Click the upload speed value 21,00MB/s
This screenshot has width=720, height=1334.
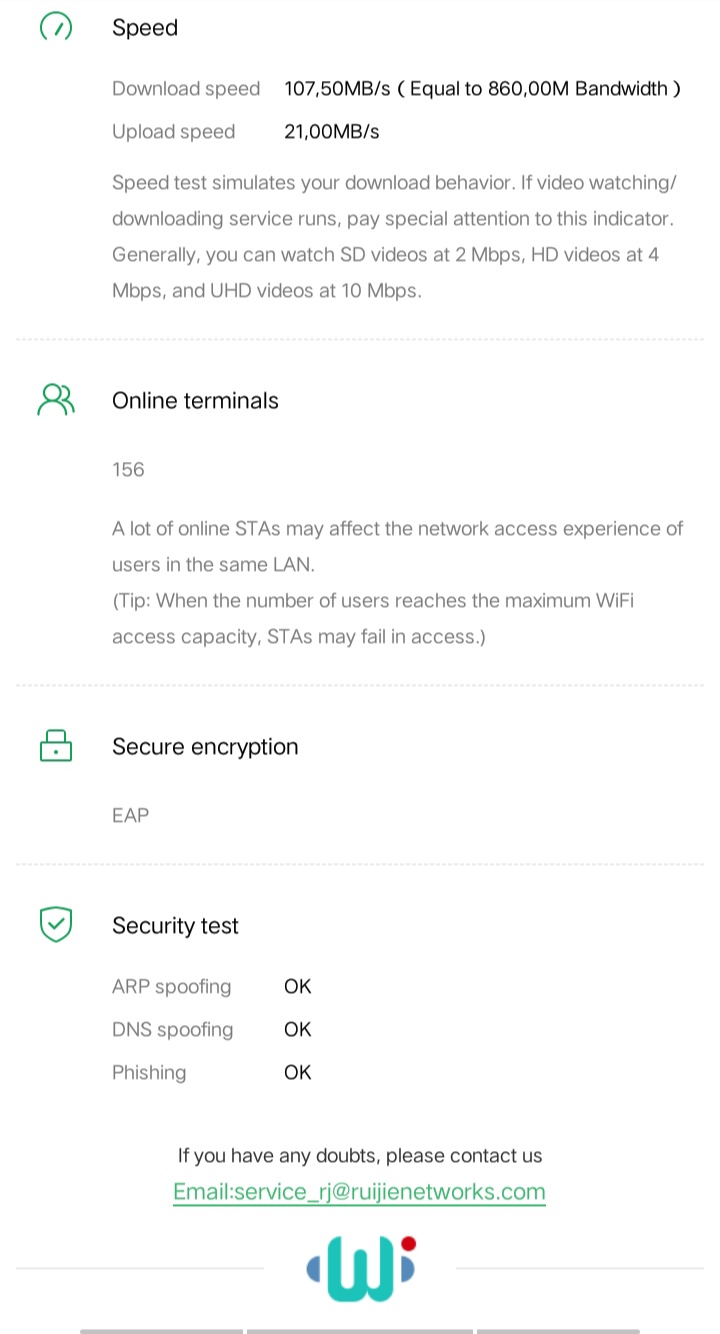332,132
